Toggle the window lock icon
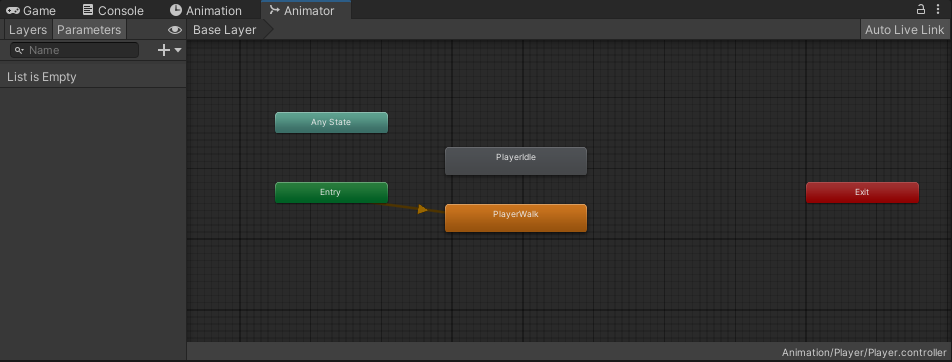952x362 pixels. click(921, 10)
